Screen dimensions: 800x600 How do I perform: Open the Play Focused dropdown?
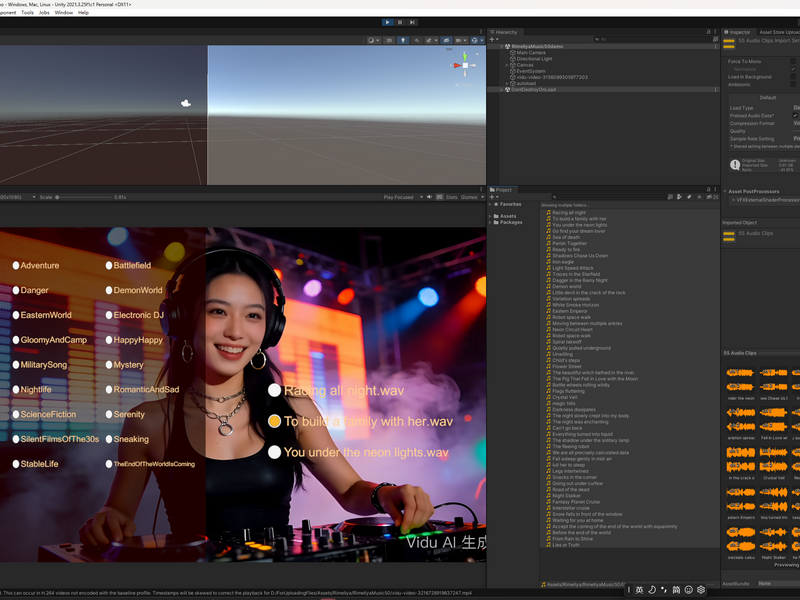[403, 197]
